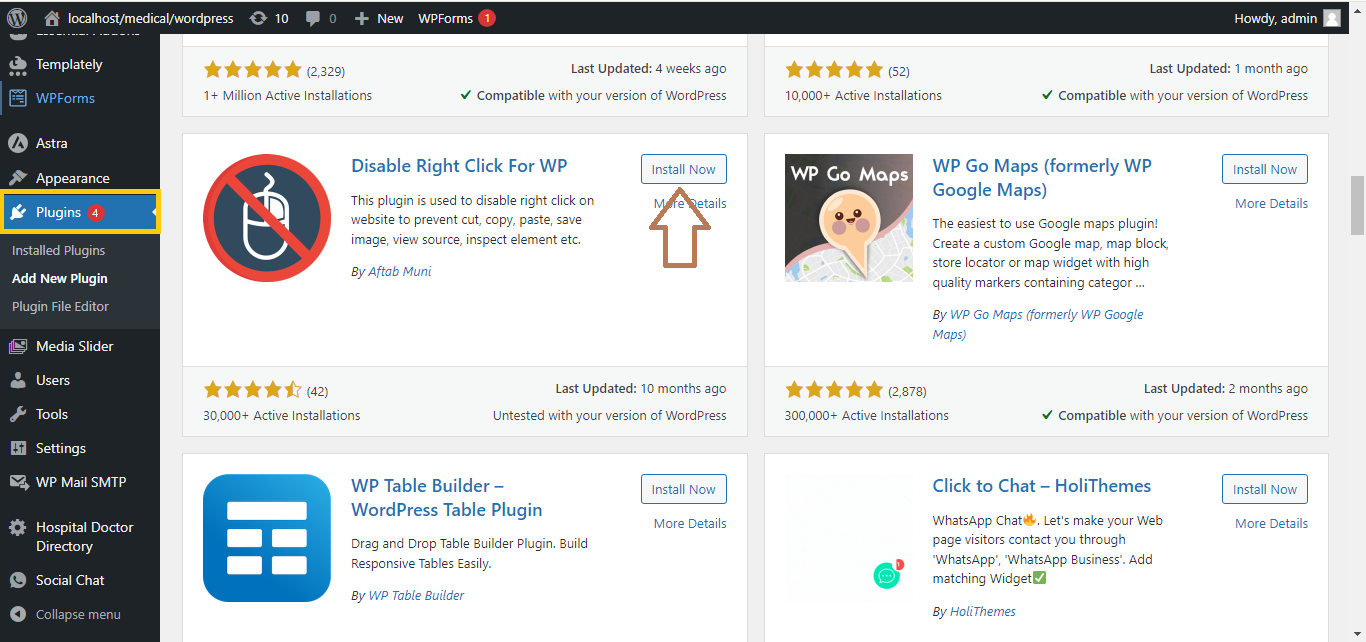Install the Disable Right Click For WP plugin
The image size is (1366, 642).
tap(683, 169)
